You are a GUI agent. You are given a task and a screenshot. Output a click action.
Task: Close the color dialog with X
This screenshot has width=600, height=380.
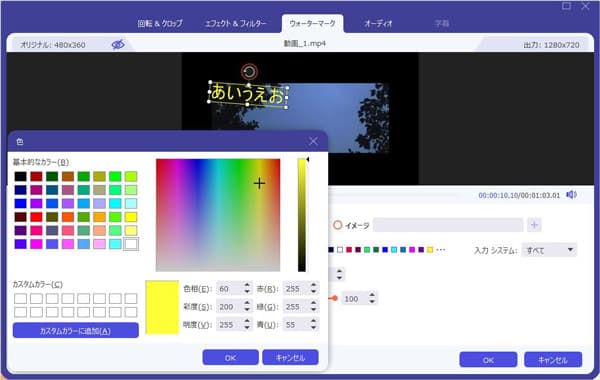(313, 141)
